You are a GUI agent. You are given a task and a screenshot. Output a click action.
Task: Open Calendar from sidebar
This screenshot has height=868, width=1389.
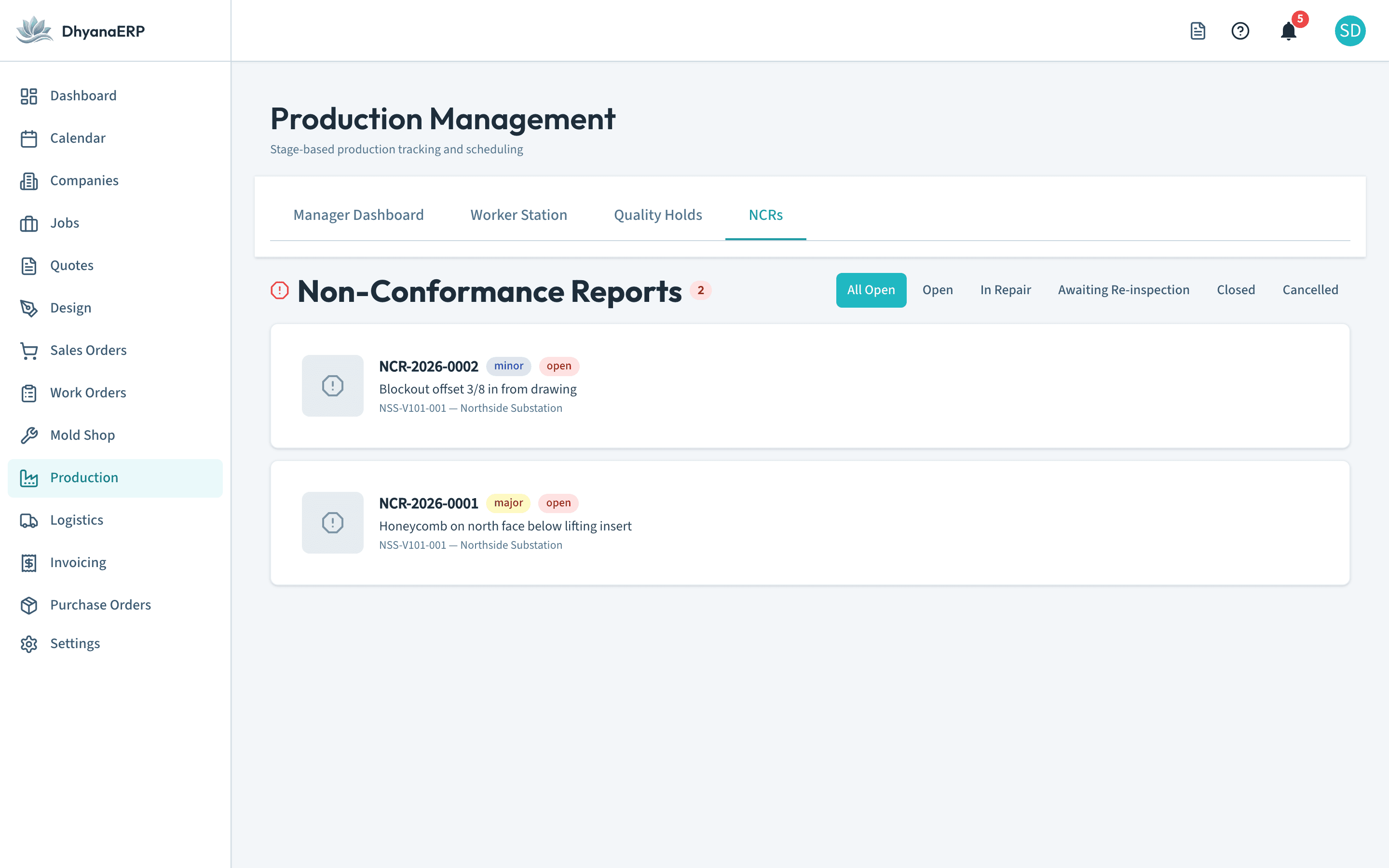point(115,138)
